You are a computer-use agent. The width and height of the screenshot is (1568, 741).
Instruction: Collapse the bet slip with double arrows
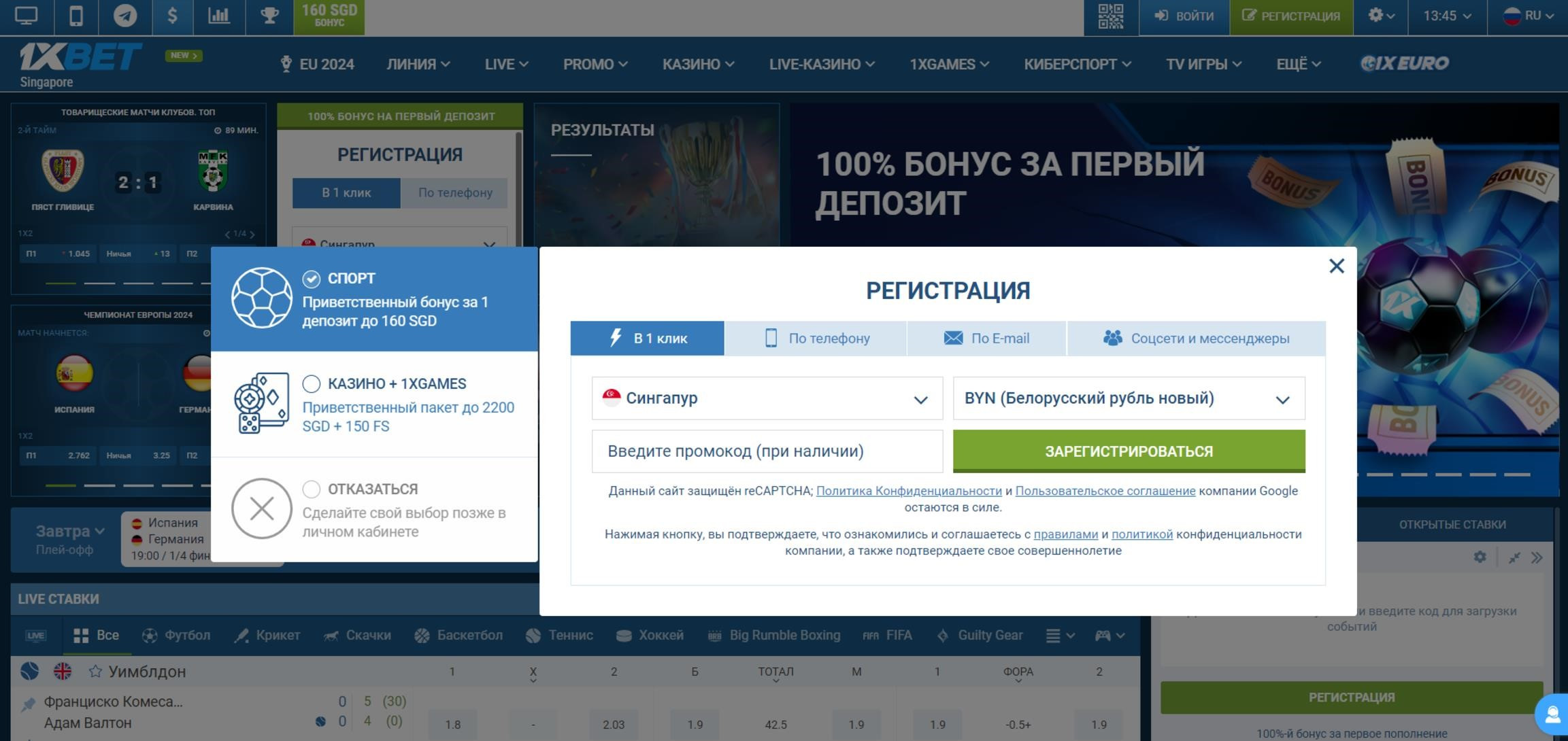[1537, 558]
